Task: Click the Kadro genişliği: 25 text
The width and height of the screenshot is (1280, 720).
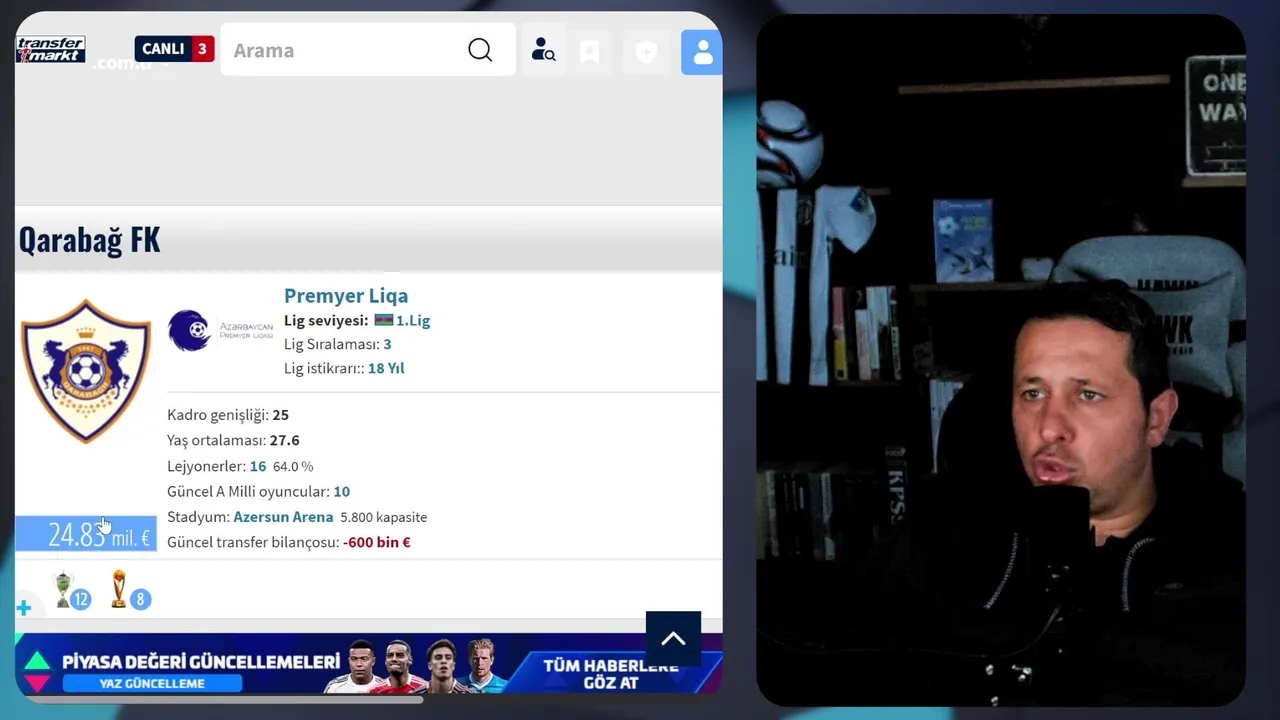Action: coord(228,415)
